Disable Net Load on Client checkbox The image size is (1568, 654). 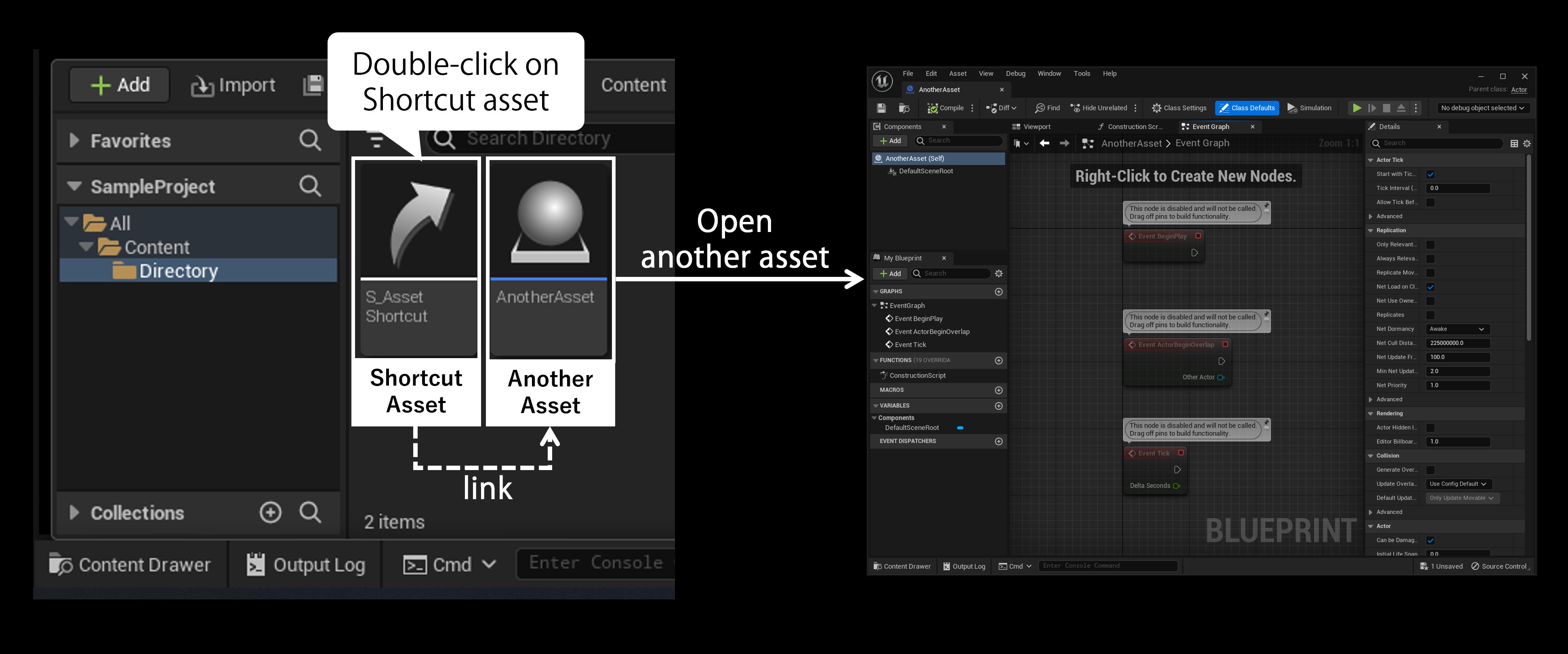click(1430, 287)
